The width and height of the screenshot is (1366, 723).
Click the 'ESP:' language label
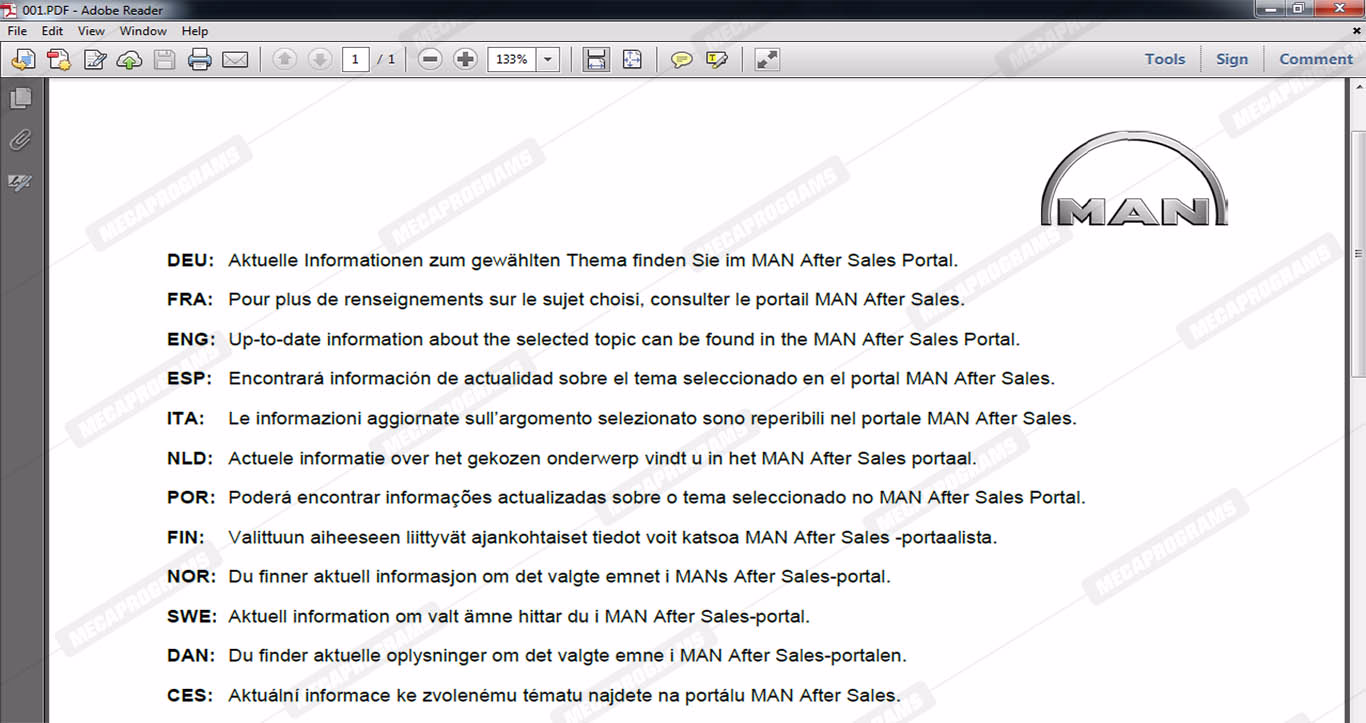click(190, 379)
